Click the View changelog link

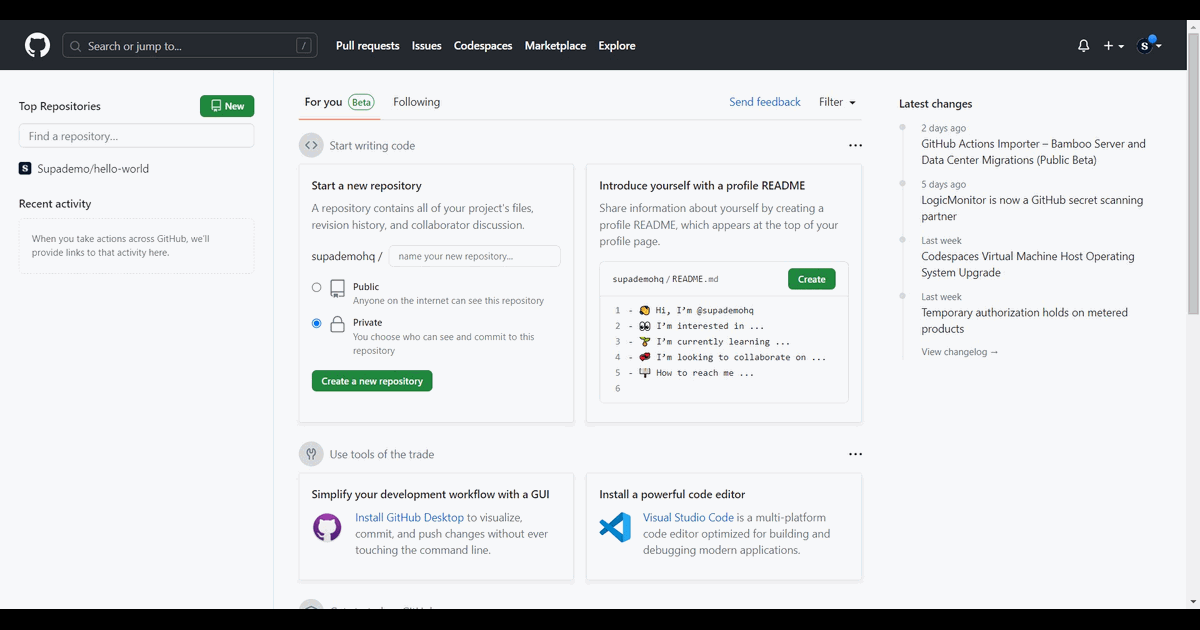coord(960,352)
